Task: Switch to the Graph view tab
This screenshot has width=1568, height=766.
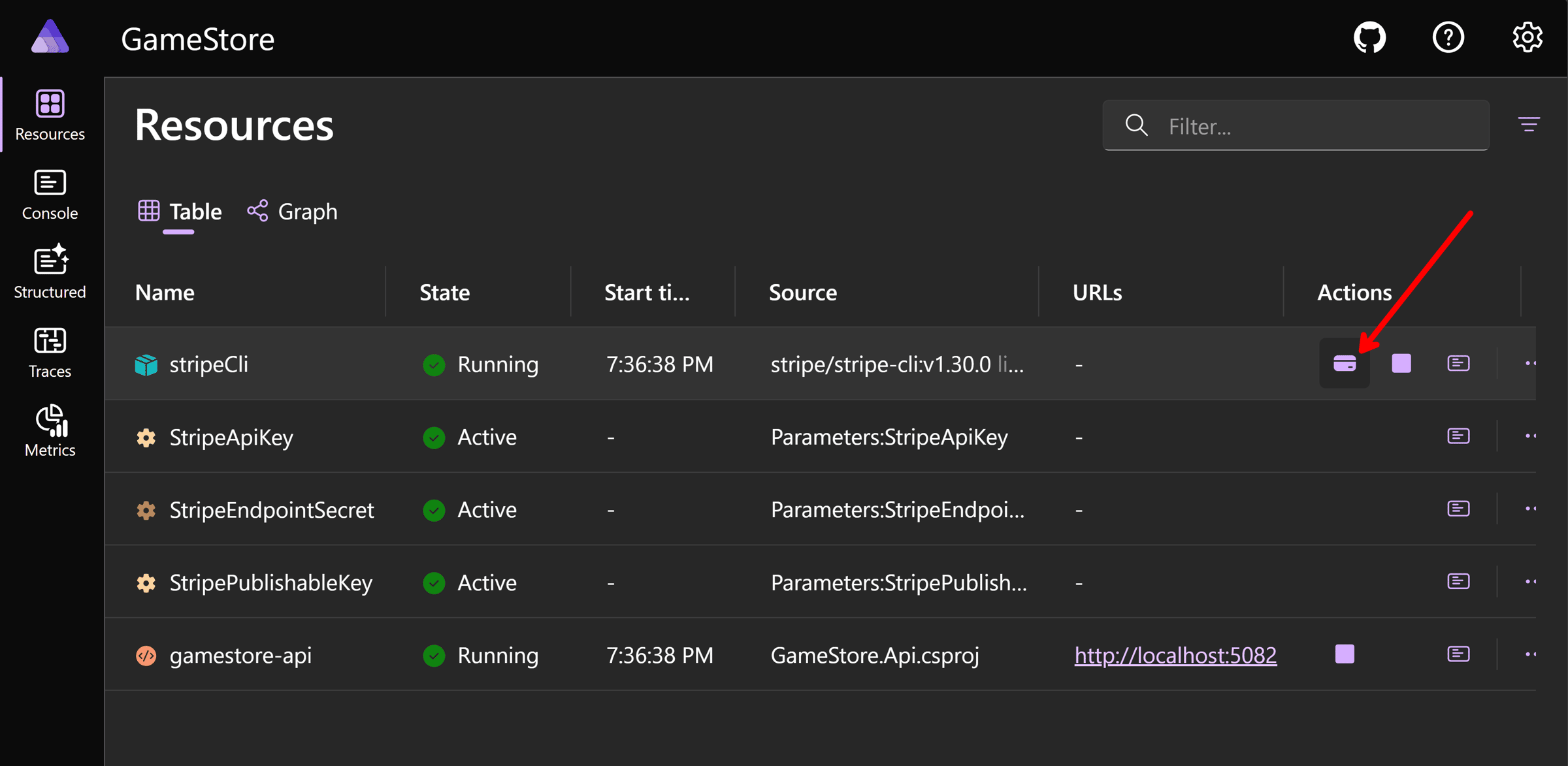Action: click(x=293, y=212)
